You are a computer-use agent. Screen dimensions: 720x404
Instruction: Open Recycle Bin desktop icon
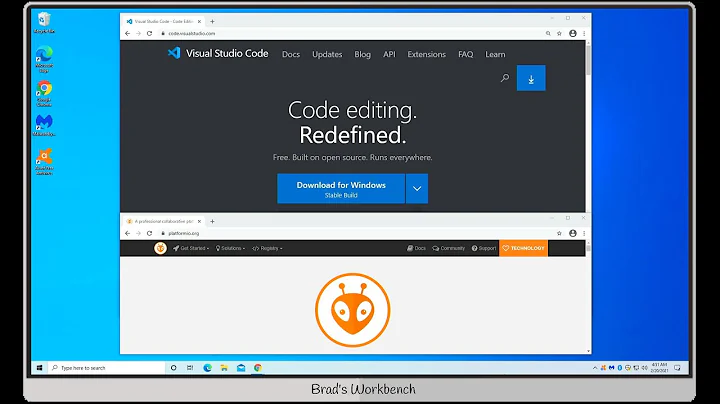tap(44, 23)
